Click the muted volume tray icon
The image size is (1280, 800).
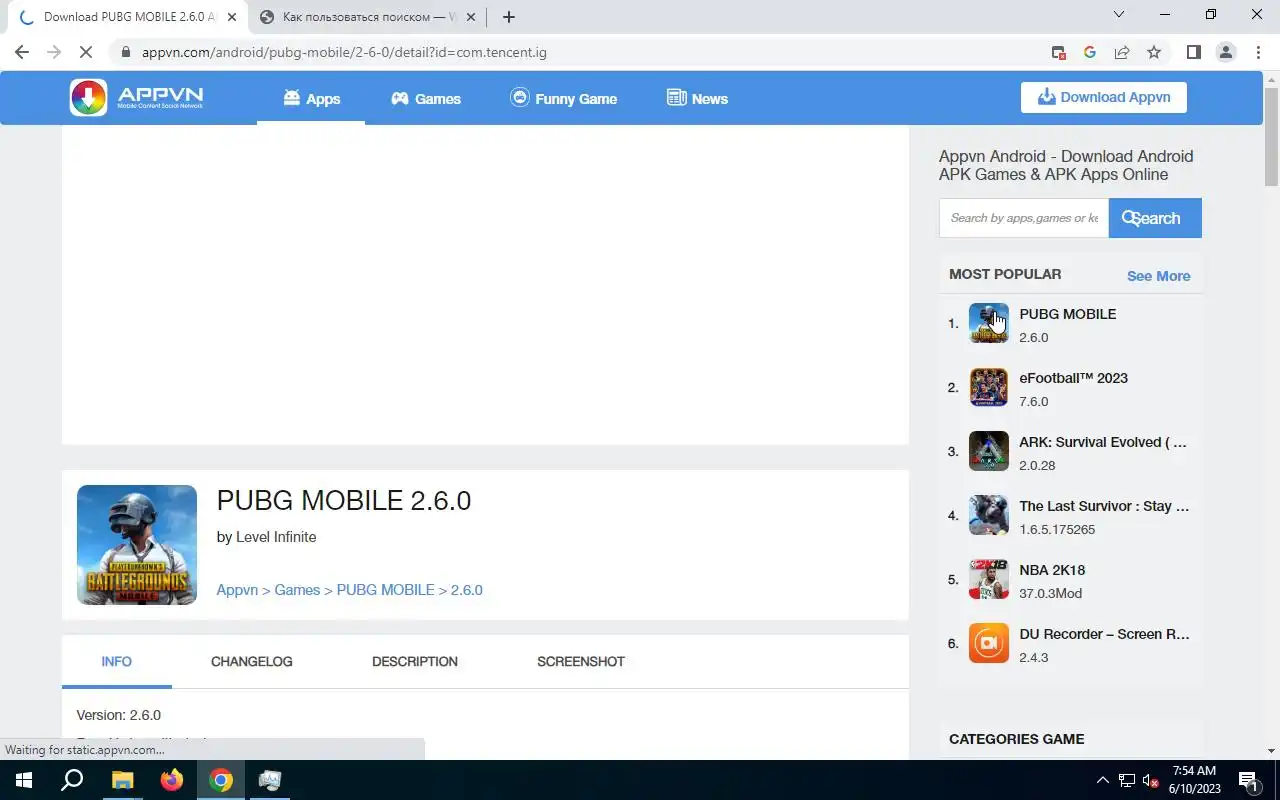1151,780
